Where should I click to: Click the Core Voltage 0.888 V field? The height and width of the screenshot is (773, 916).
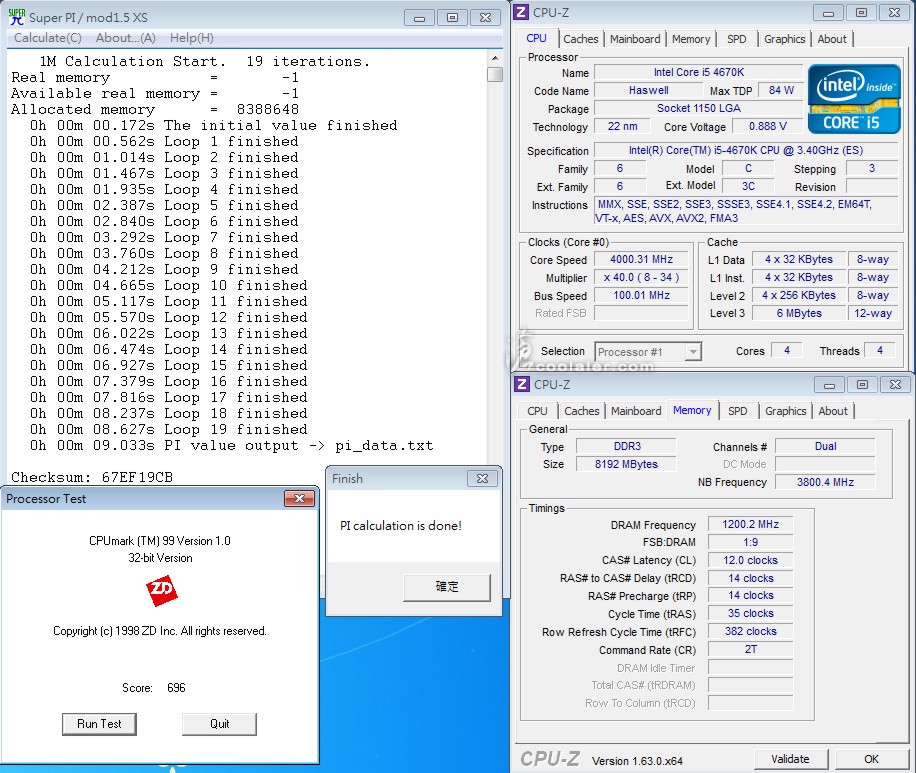pos(768,126)
